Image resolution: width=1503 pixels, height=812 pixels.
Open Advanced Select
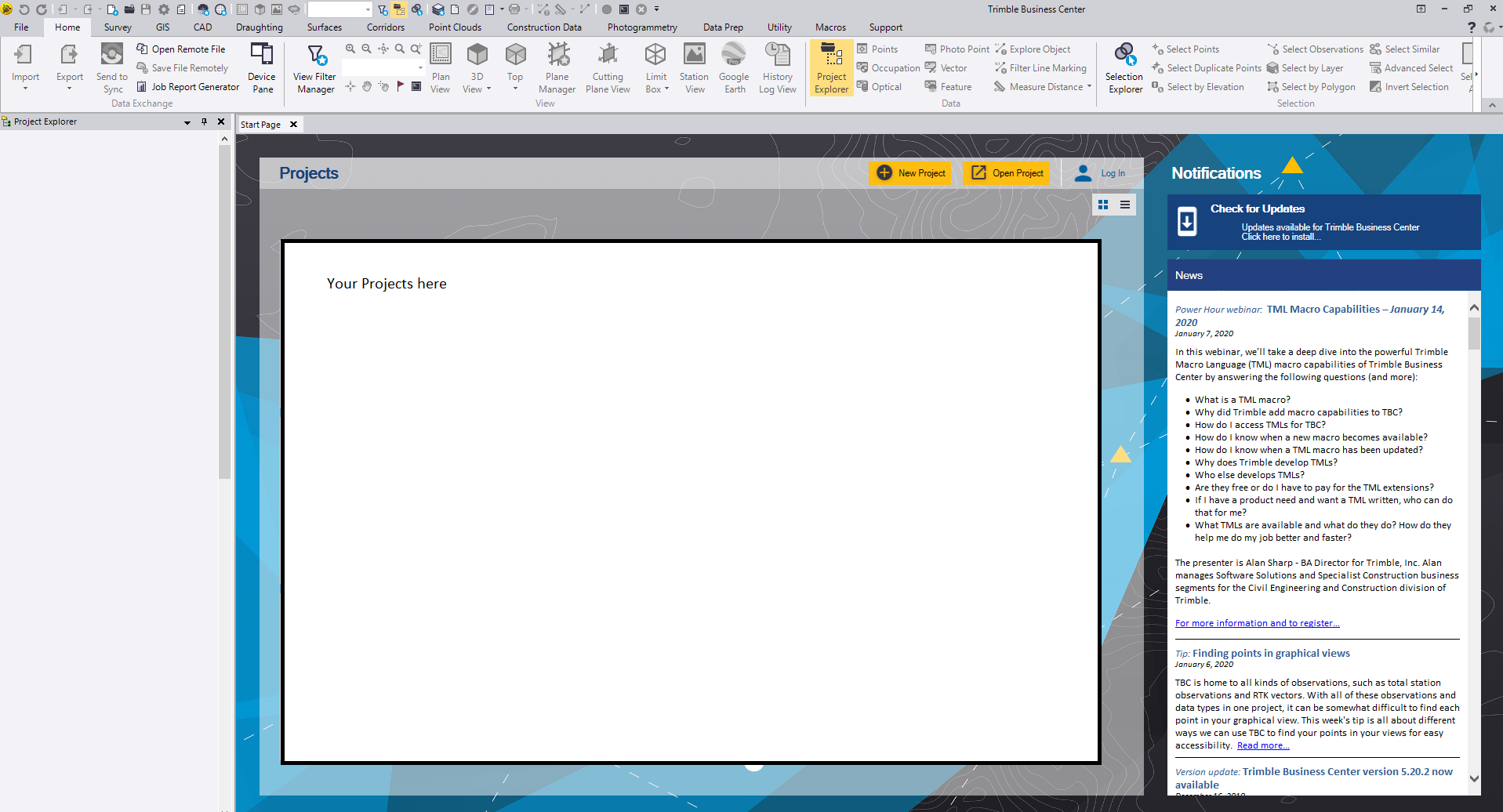(1411, 68)
